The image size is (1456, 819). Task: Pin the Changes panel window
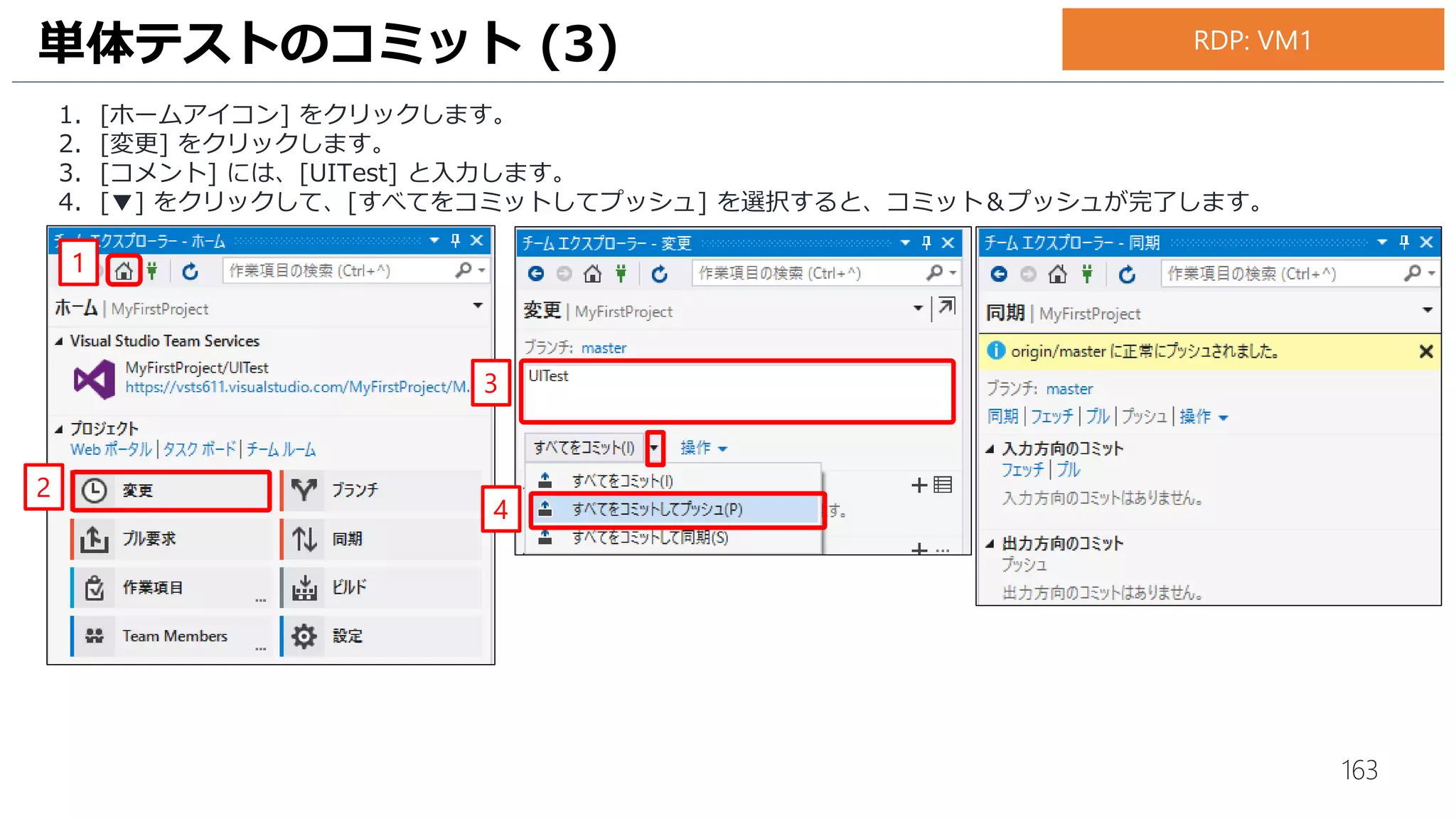click(926, 243)
